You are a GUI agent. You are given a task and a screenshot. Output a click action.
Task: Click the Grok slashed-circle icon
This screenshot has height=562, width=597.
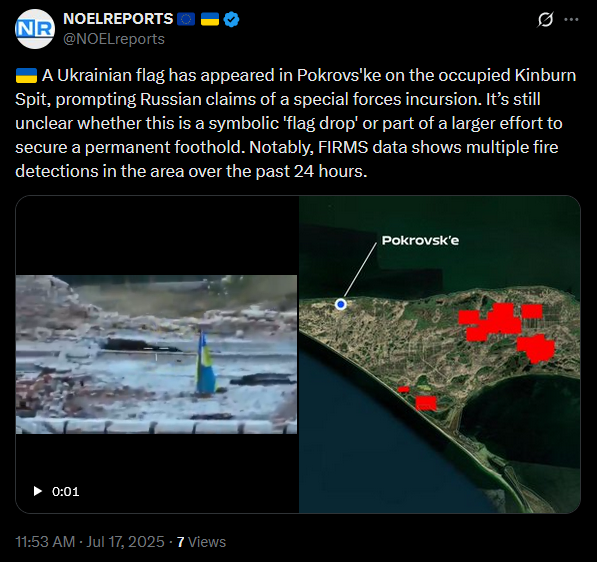point(545,19)
